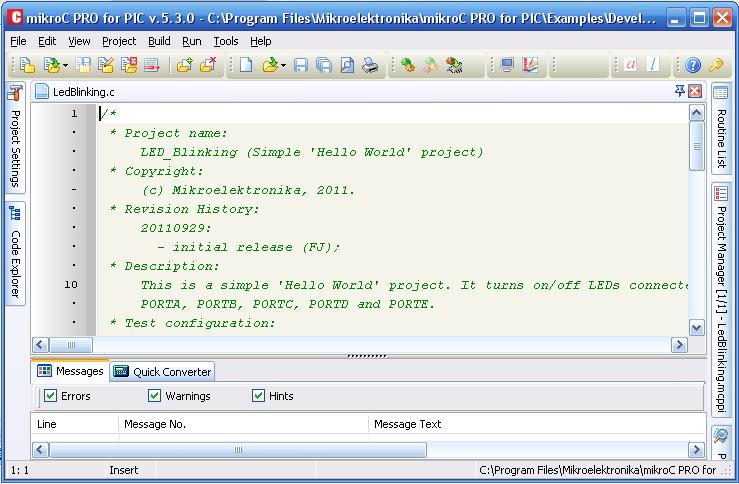Click the Edit Project icon with pencil
The height and width of the screenshot is (484, 739).
pos(106,65)
